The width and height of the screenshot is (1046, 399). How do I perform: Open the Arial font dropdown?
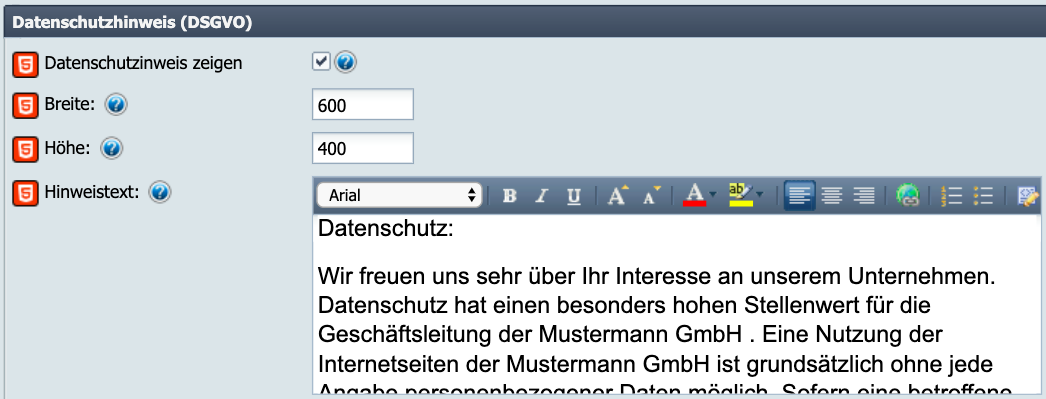click(399, 195)
